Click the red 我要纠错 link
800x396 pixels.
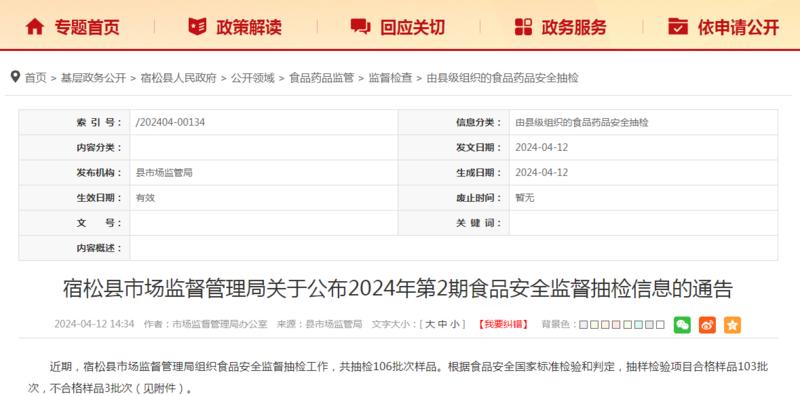click(x=503, y=324)
